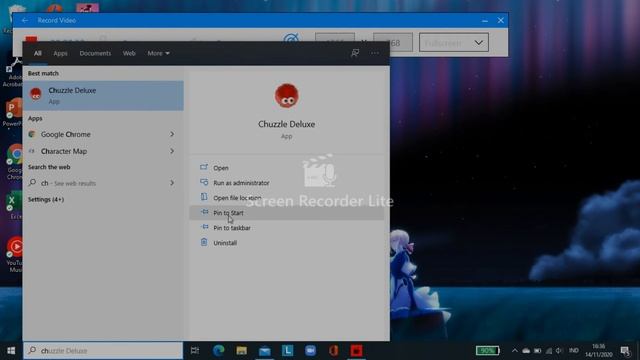Click the recording height field in Record Video

[x=393, y=42]
